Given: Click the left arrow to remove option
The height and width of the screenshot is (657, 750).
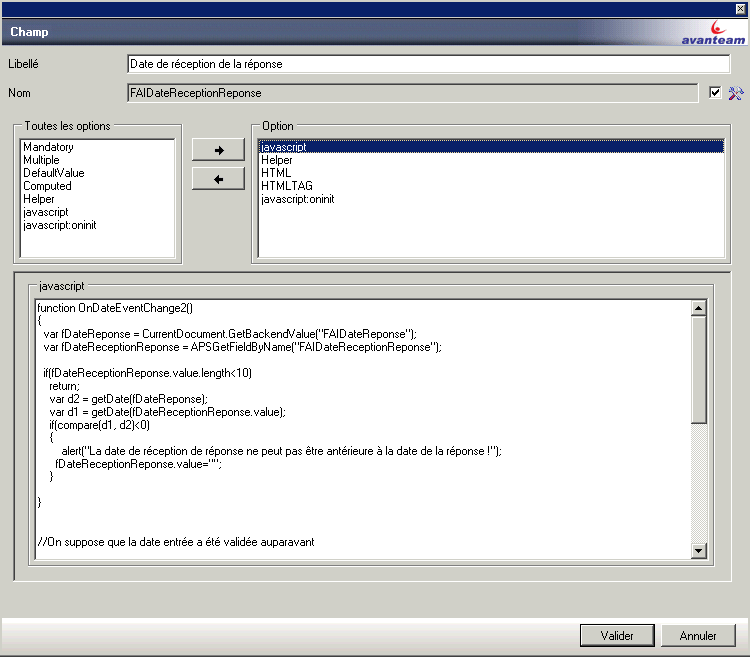Looking at the screenshot, I should coord(219,179).
